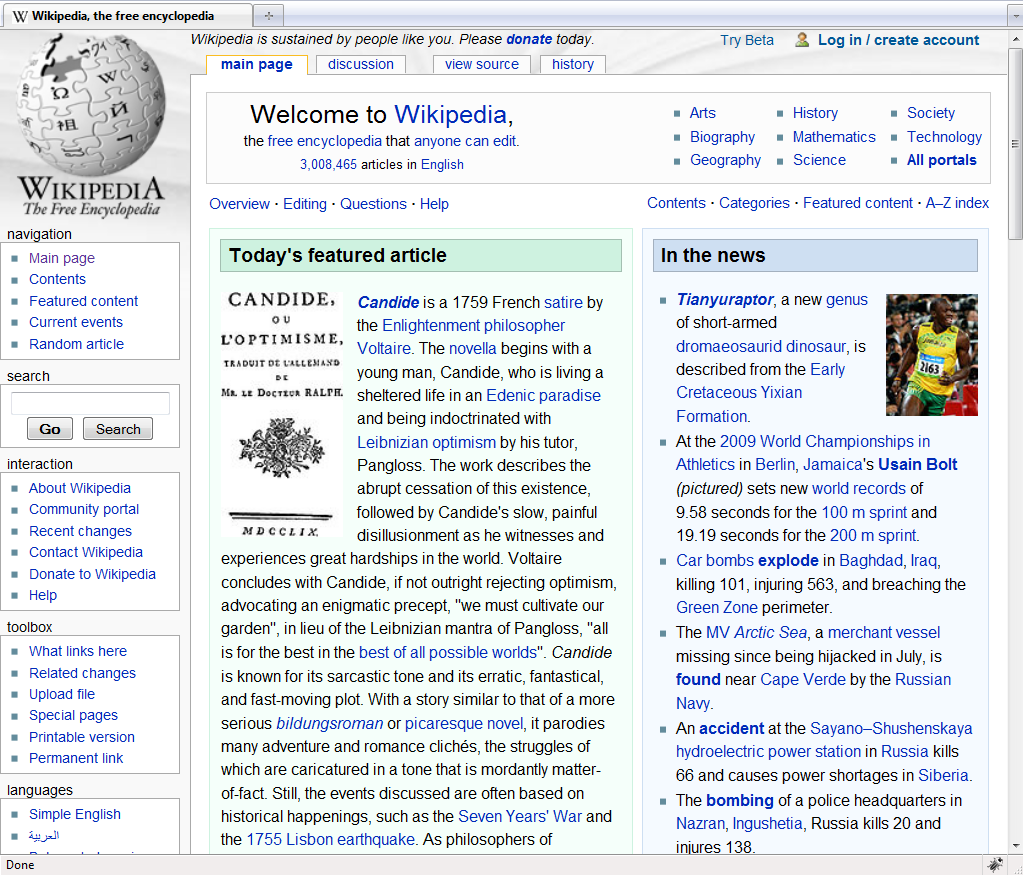Open Special pages link
The height and width of the screenshot is (875, 1023).
point(73,715)
